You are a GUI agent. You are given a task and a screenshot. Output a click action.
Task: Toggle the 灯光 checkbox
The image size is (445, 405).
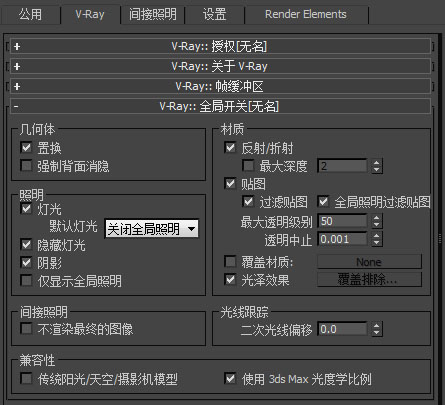pyautogui.click(x=26, y=209)
